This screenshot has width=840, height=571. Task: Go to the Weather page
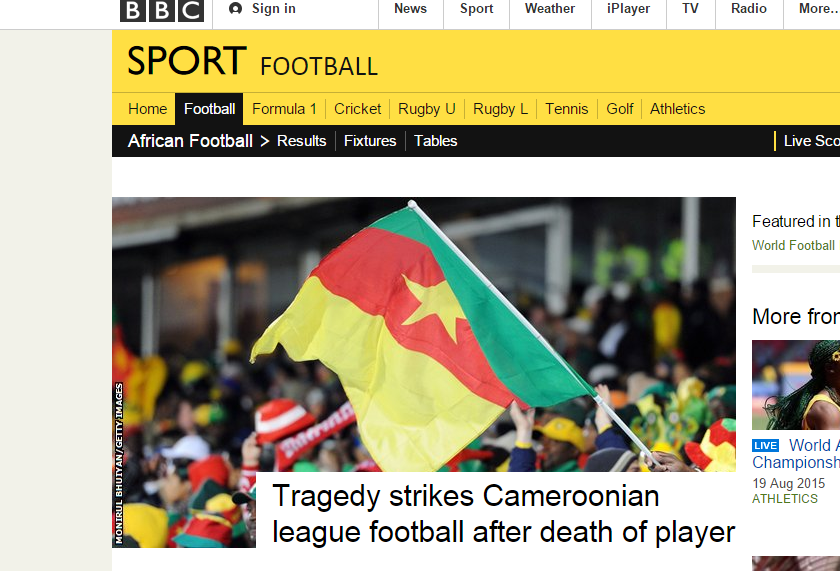(x=550, y=9)
